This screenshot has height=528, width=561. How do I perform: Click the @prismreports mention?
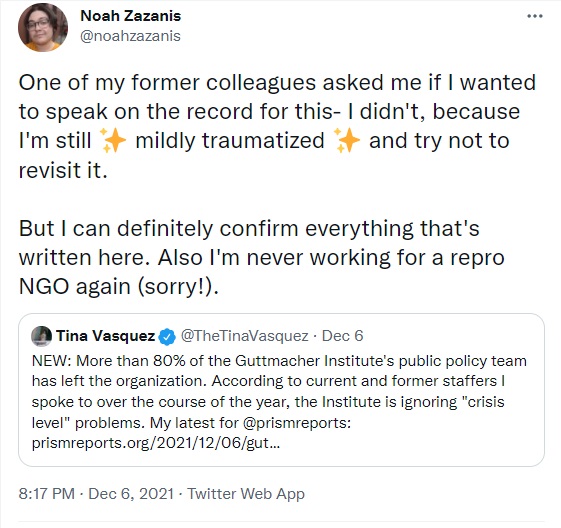pyautogui.click(x=296, y=423)
